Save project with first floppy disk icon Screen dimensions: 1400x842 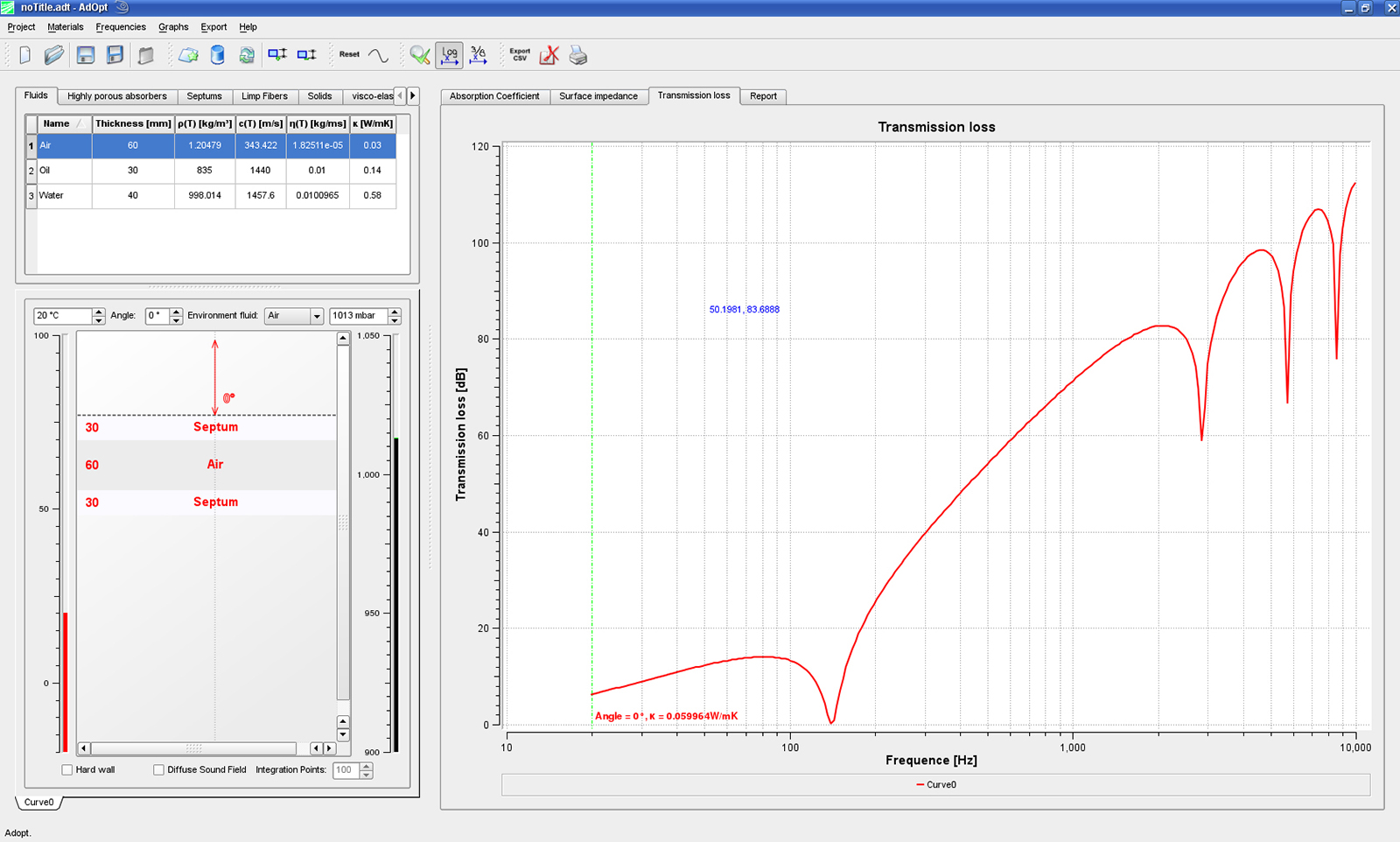pos(86,55)
